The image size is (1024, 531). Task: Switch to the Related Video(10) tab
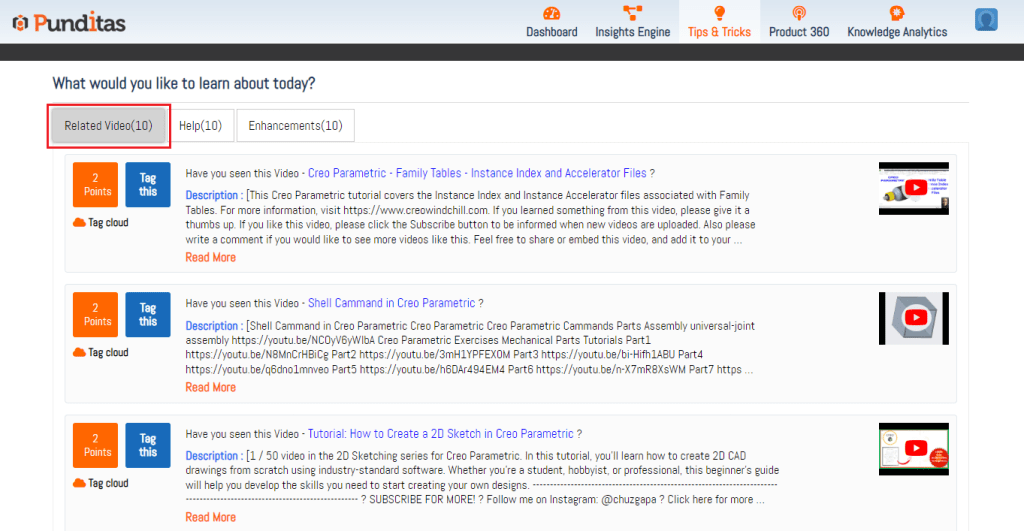pyautogui.click(x=108, y=126)
